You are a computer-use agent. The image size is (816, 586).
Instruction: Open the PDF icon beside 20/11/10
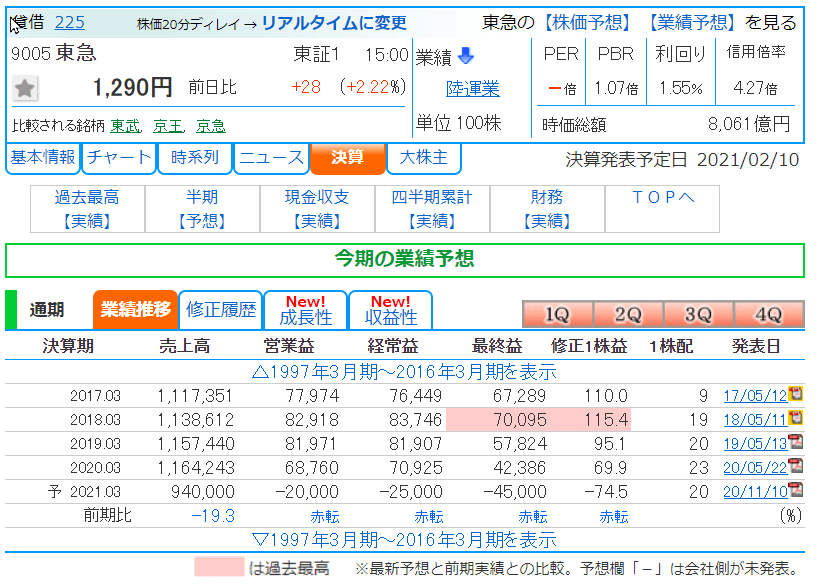(796, 490)
